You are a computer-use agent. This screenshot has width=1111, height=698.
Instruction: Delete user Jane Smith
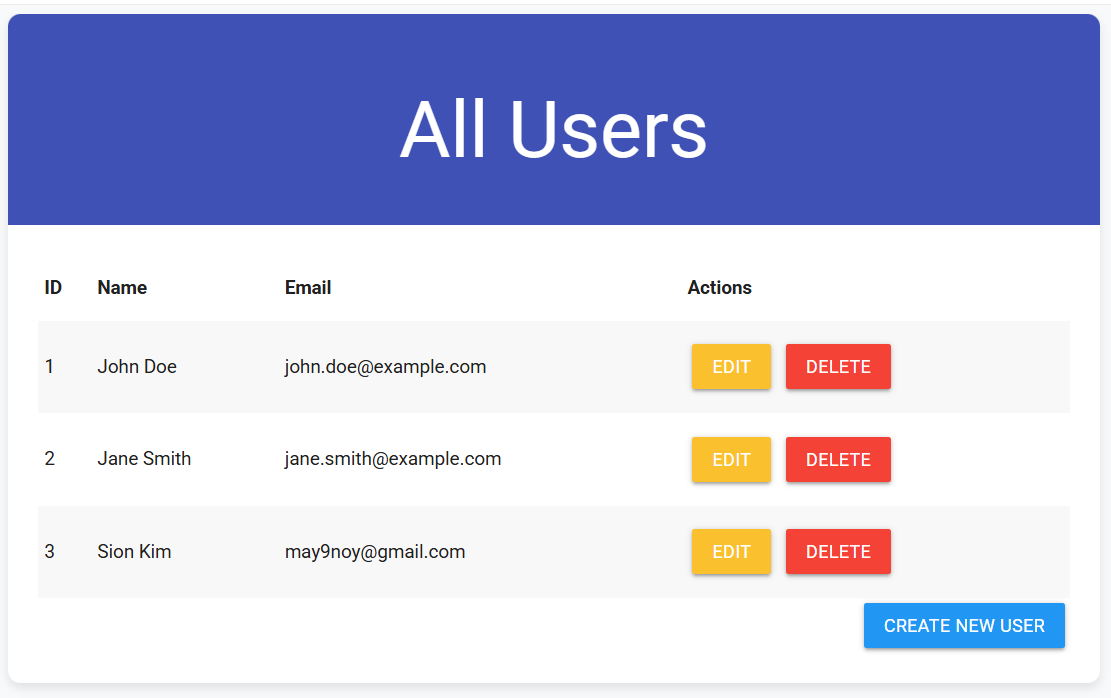pyautogui.click(x=838, y=459)
